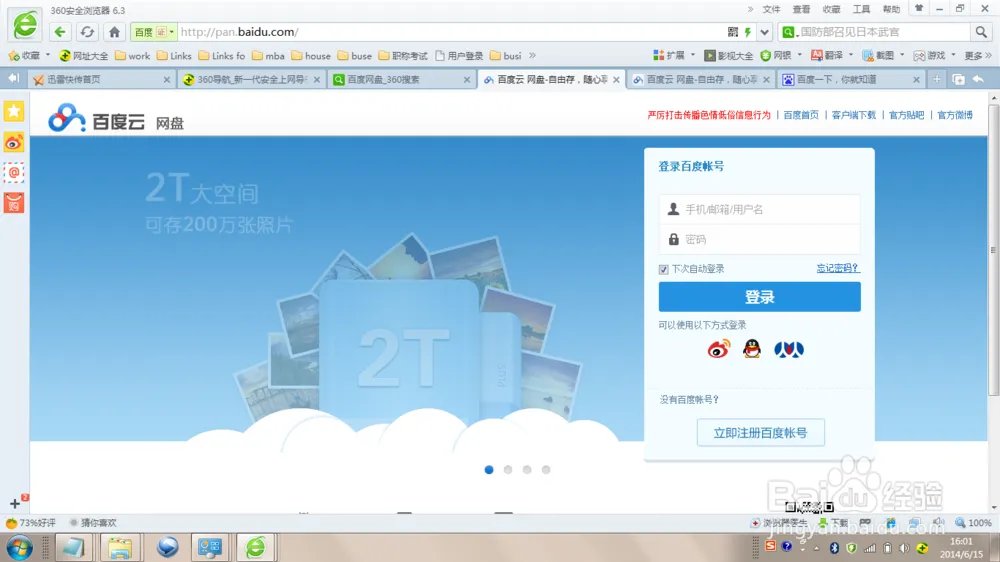Reload the page with the refresh button
The height and width of the screenshot is (562, 1000).
point(87,32)
